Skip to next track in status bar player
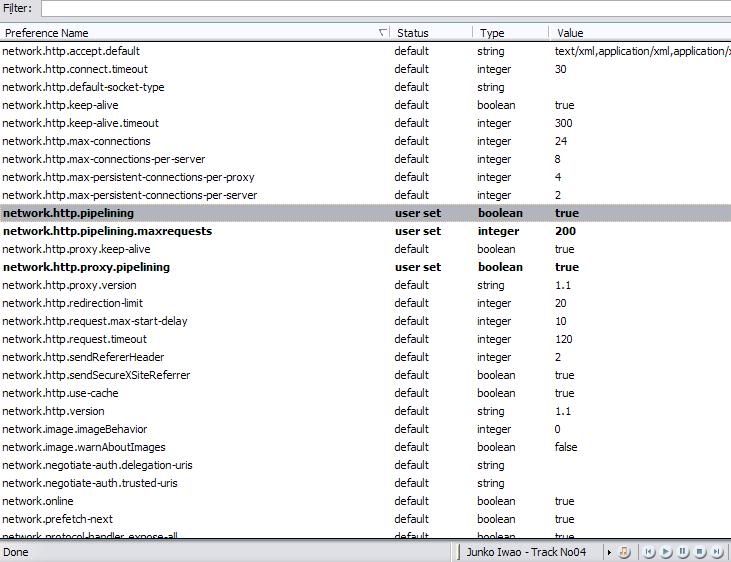Screen dimensions: 731x562 (717, 552)
